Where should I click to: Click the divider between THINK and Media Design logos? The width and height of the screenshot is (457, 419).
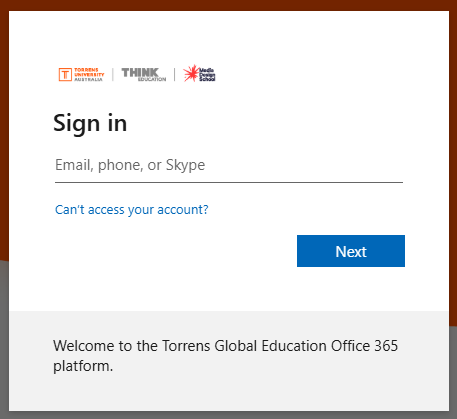(x=175, y=74)
